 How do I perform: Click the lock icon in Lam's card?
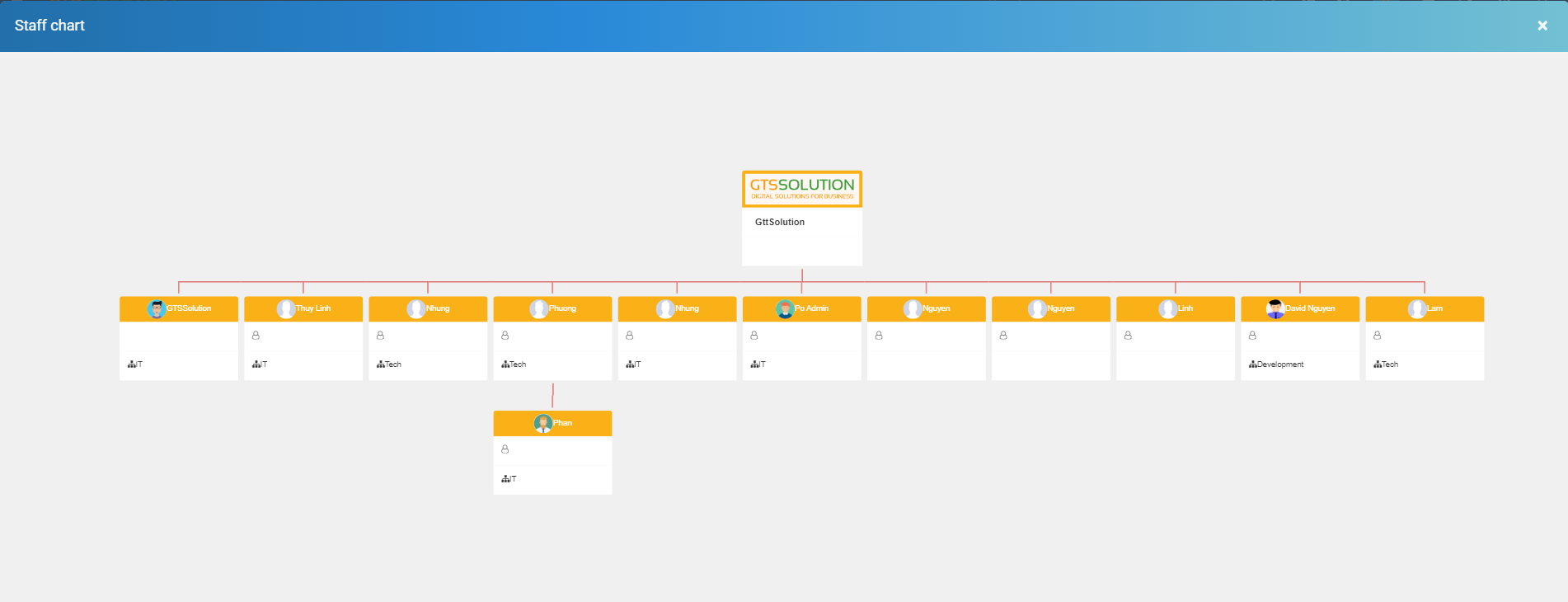point(1377,336)
